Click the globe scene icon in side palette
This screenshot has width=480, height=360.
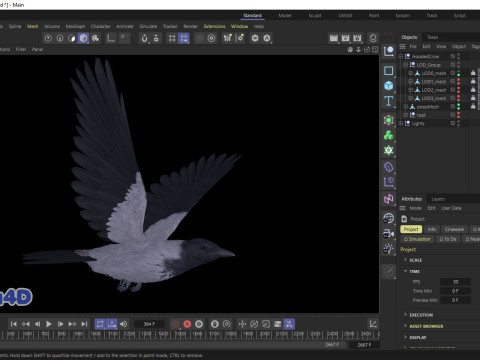tap(389, 218)
